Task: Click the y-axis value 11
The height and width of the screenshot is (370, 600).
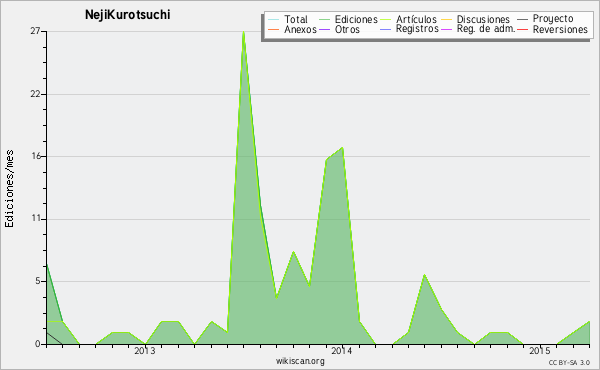Action: tap(36, 219)
